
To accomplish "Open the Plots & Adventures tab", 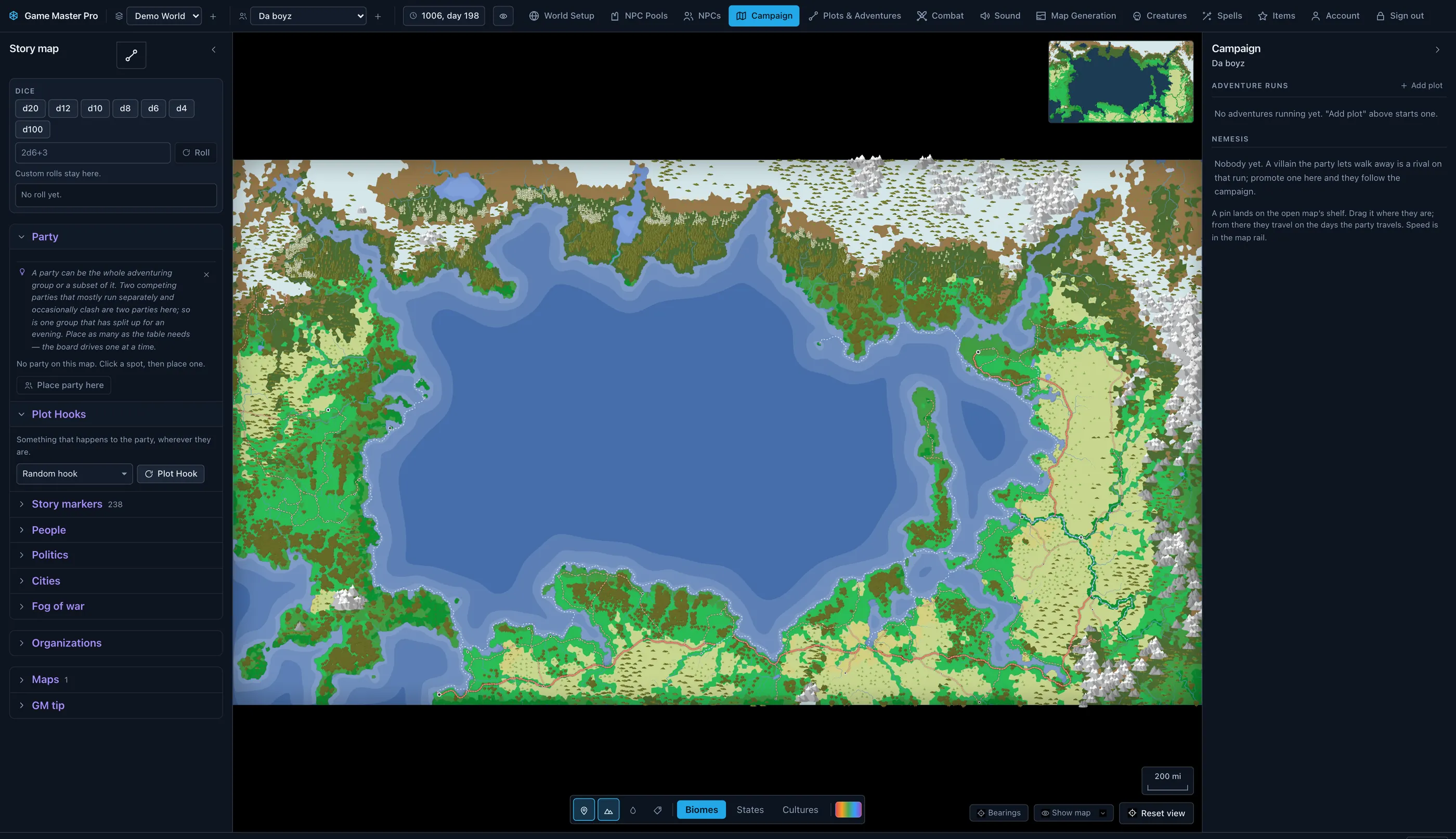I will click(855, 16).
